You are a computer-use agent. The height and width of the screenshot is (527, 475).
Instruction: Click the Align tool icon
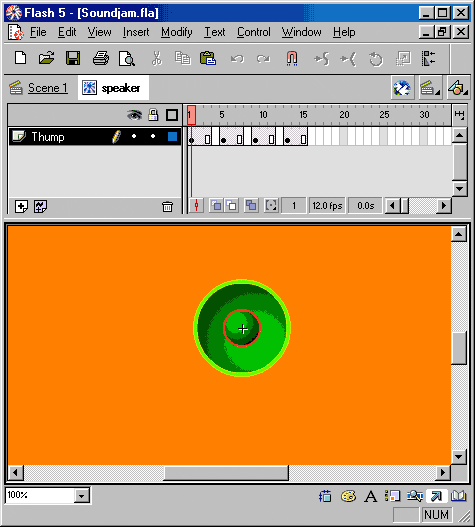pos(429,58)
